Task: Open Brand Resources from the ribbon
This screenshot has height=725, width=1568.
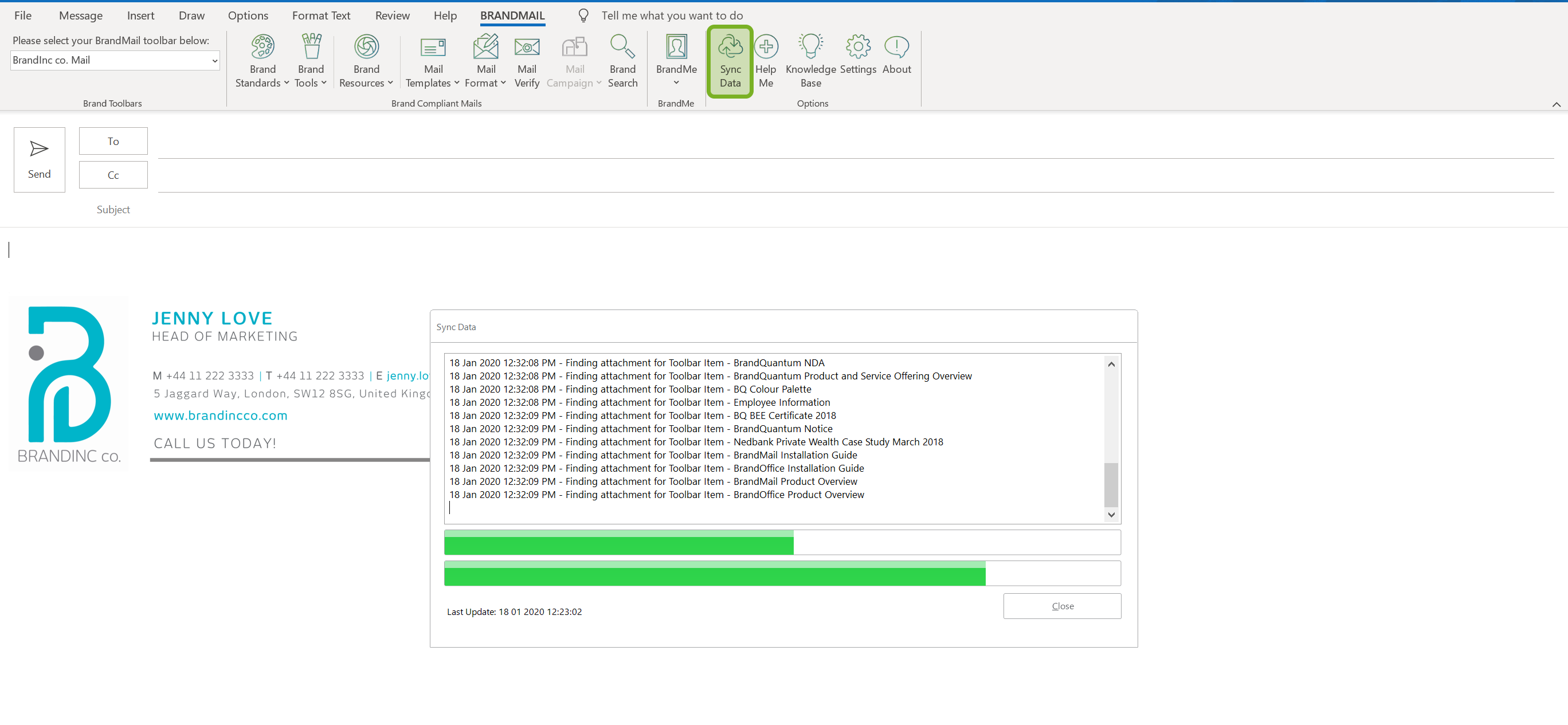Action: click(366, 47)
